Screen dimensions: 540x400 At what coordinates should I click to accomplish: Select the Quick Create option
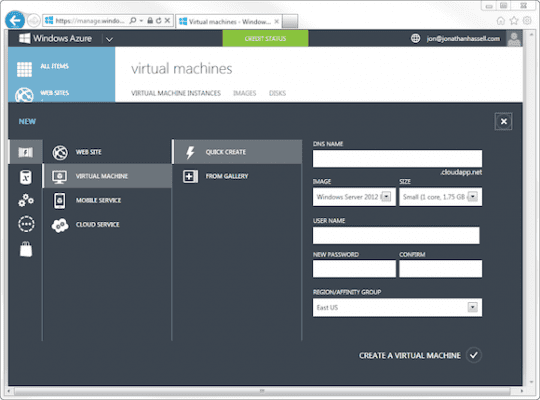237,152
